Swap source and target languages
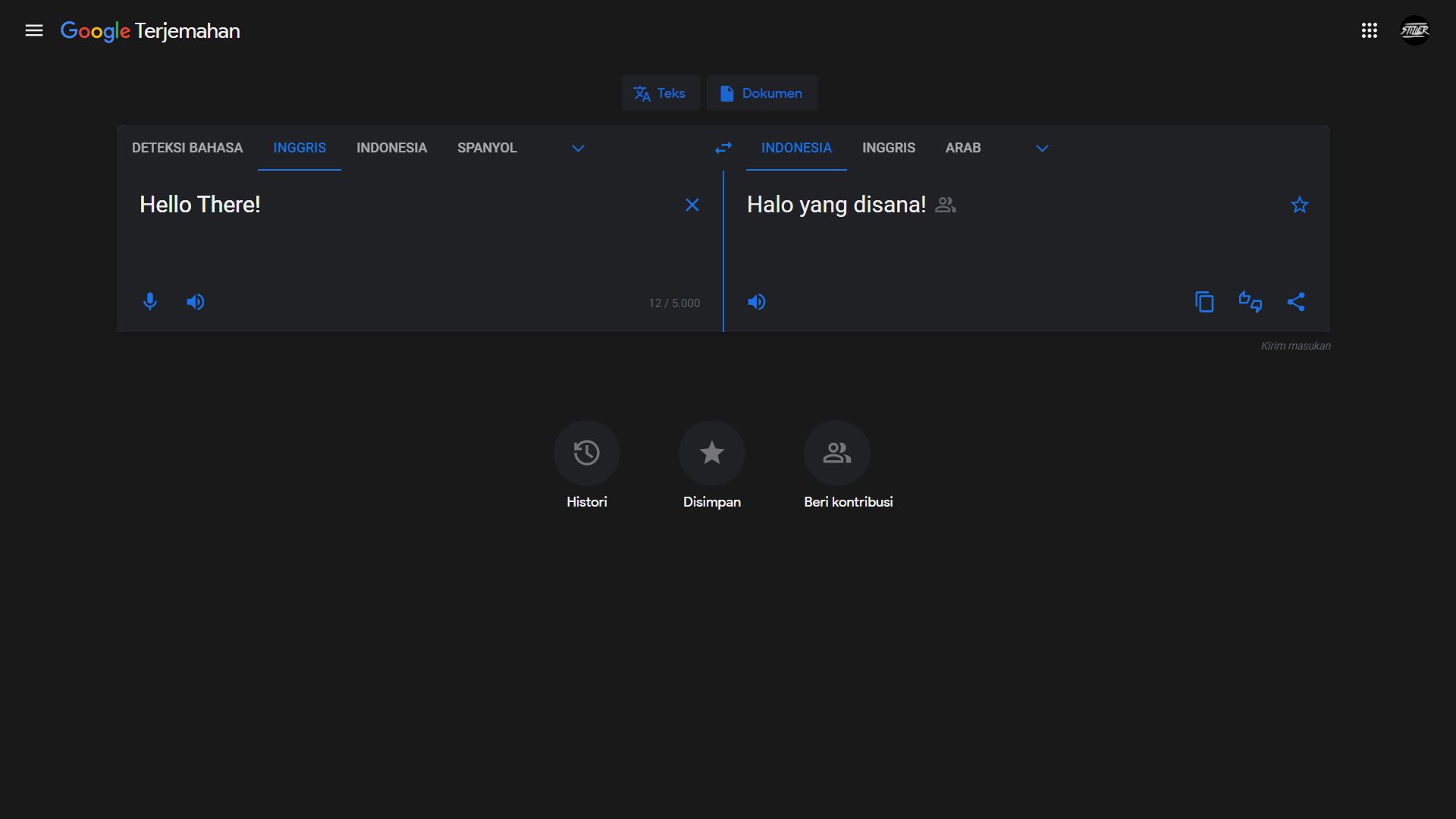1456x819 pixels. [x=723, y=148]
